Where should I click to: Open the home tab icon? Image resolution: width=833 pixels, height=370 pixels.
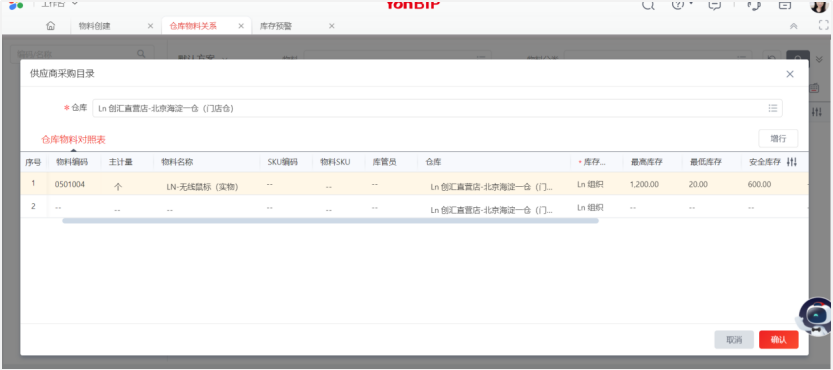click(50, 26)
